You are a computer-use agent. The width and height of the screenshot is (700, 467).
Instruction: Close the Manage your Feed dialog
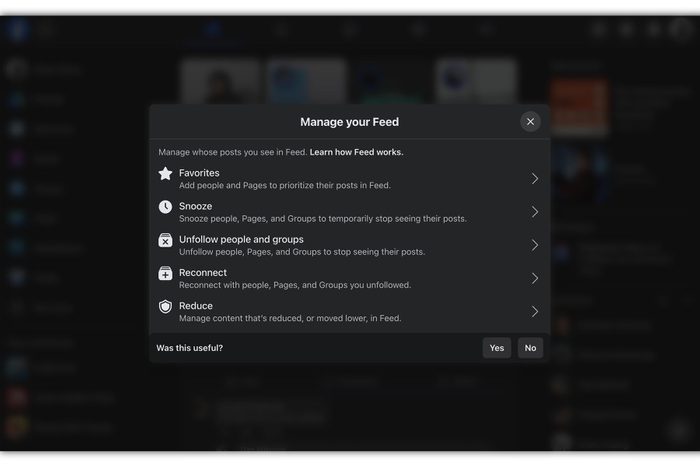530,122
